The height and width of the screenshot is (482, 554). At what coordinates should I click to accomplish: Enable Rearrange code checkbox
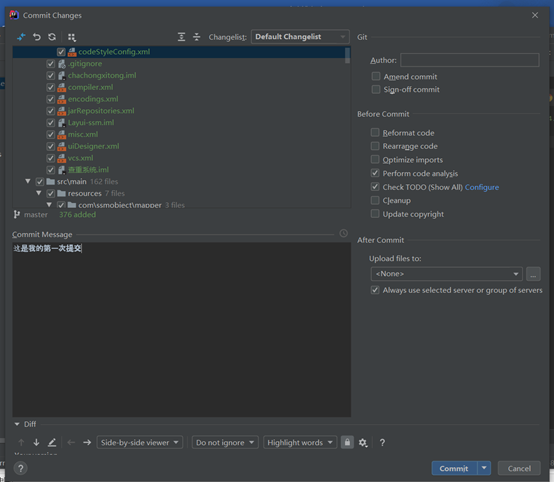pyautogui.click(x=375, y=146)
